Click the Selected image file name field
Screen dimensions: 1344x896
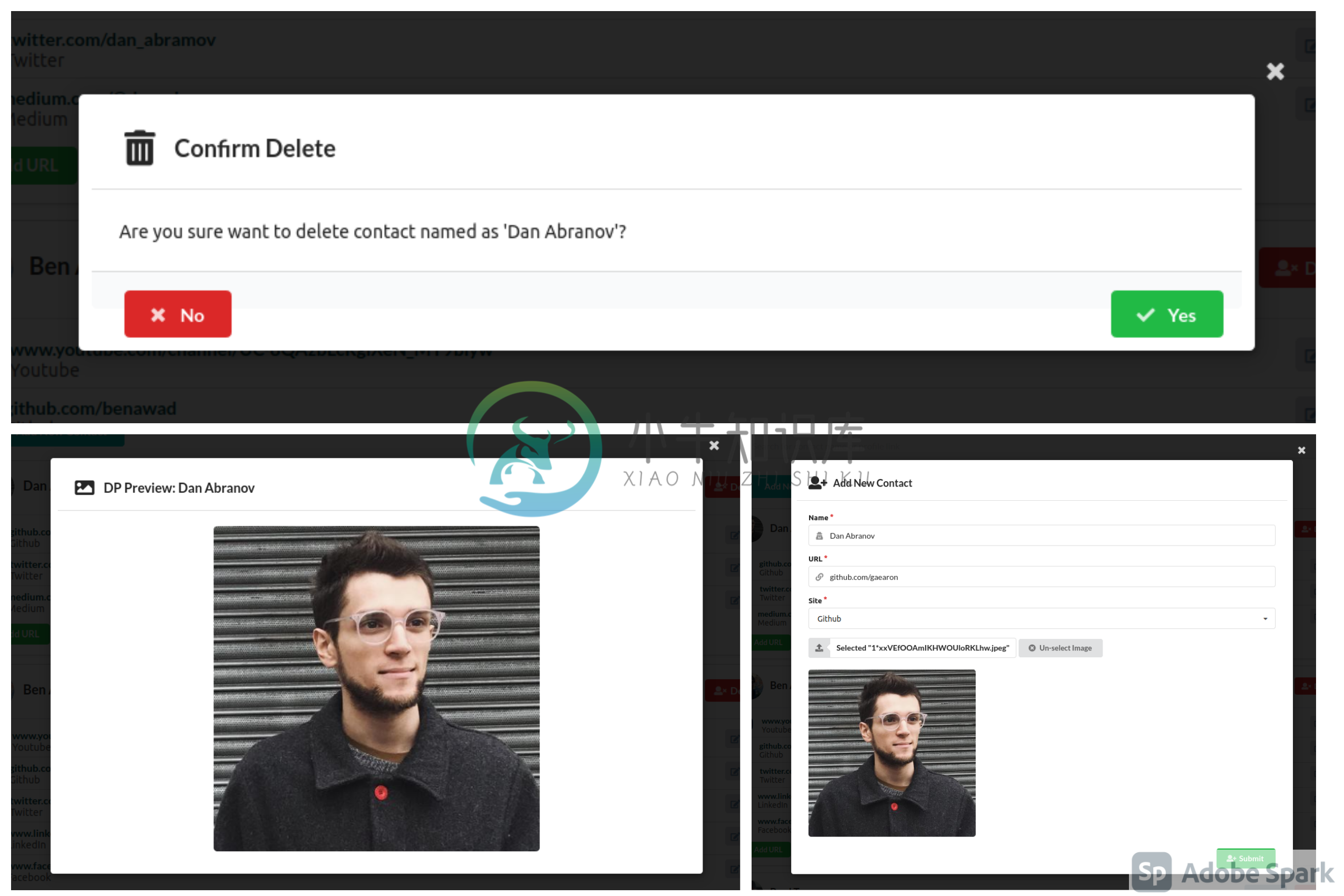click(922, 648)
